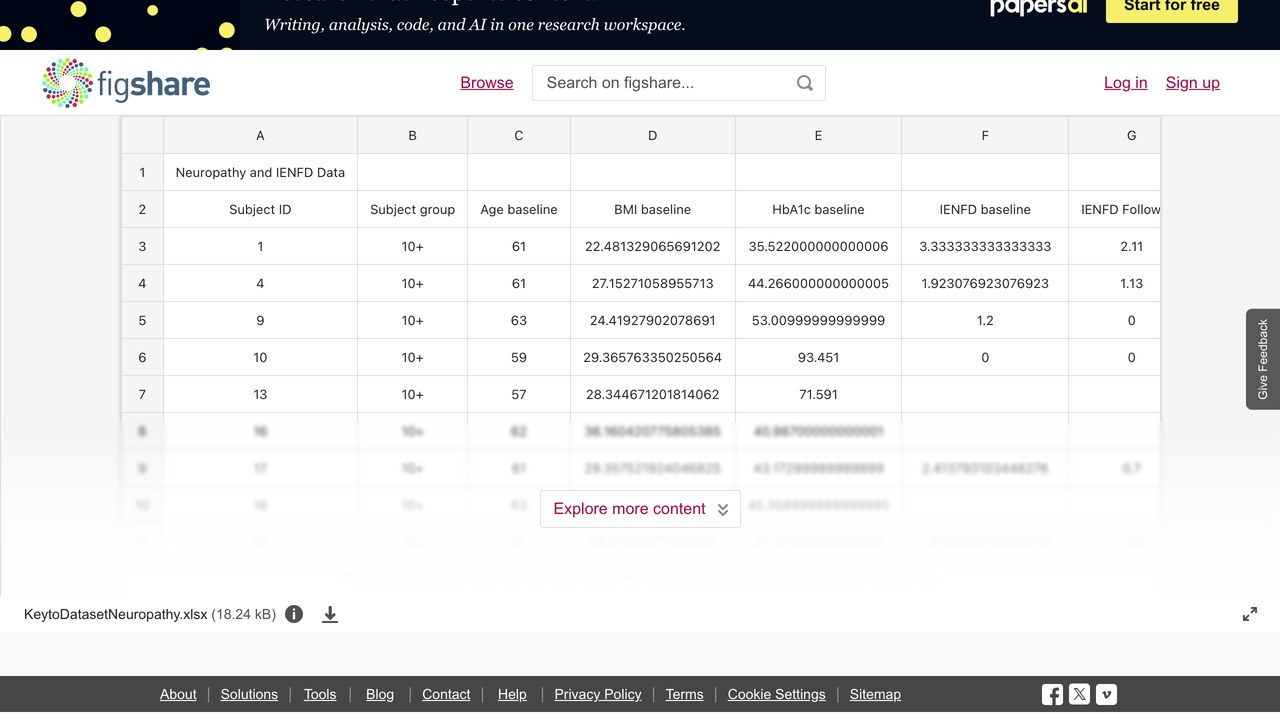Viewport: 1280px width, 720px height.
Task: Click the cell value 22.481329065691202
Action: 653,246
